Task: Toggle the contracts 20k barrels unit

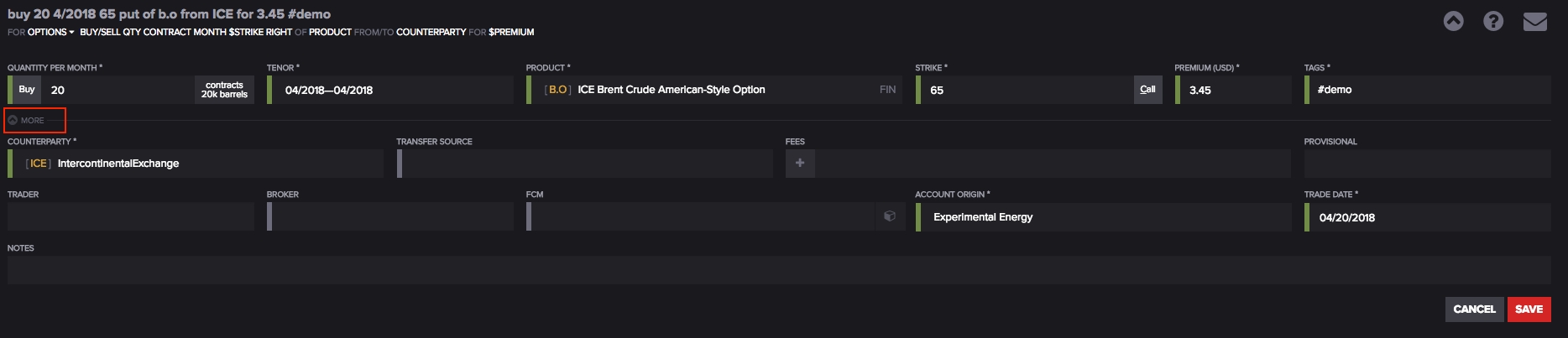Action: 224,90
